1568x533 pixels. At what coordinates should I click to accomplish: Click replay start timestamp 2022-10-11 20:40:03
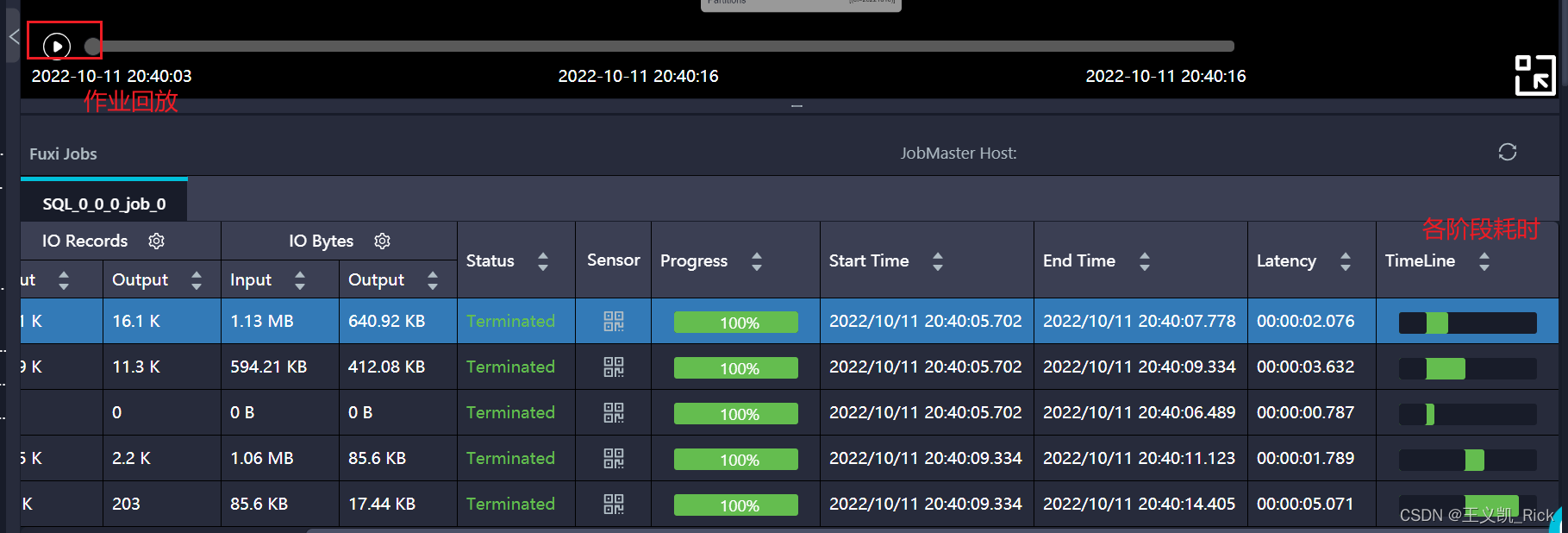pyautogui.click(x=112, y=76)
